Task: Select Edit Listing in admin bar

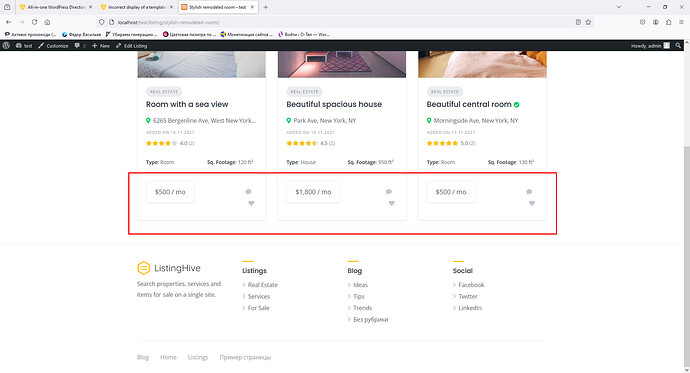Action: 132,46
